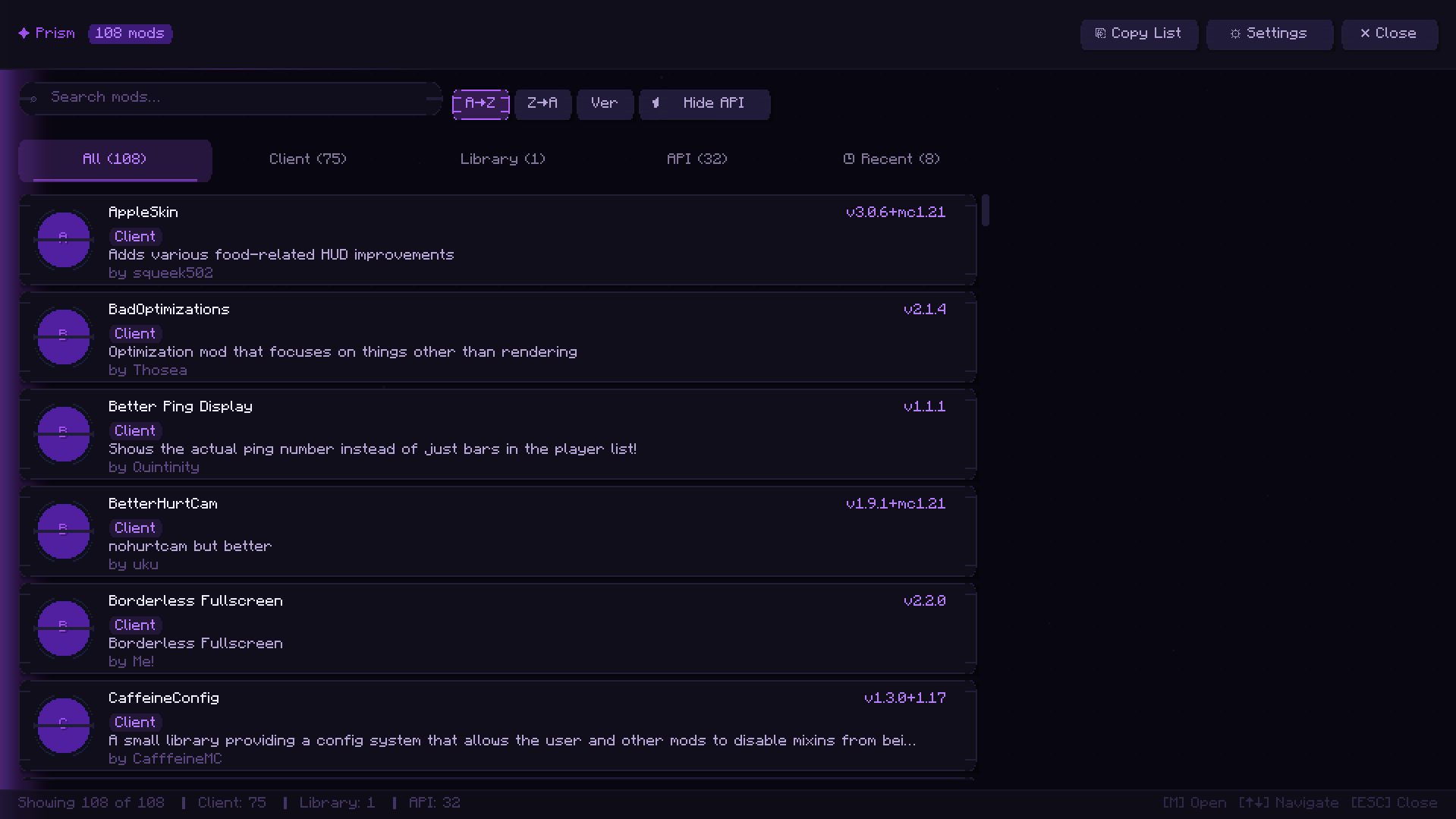Click the CaffeineConfig mod round icon
This screenshot has height=819, width=1456.
pos(64,726)
